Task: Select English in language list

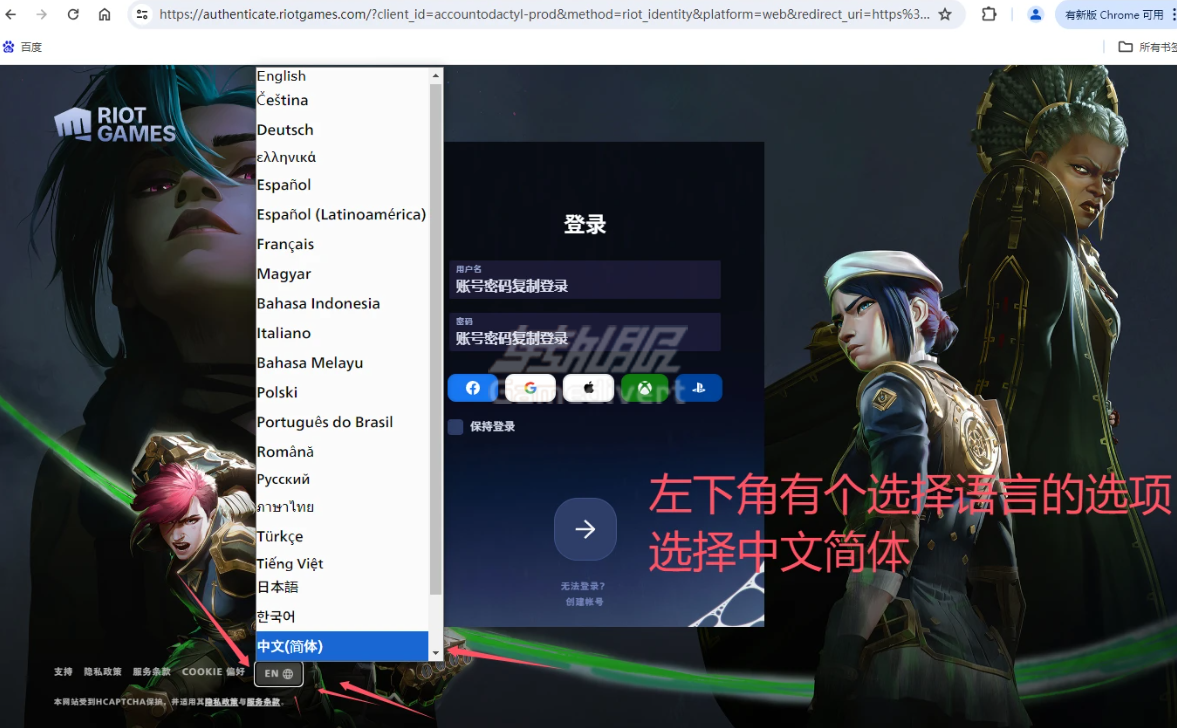Action: 342,76
